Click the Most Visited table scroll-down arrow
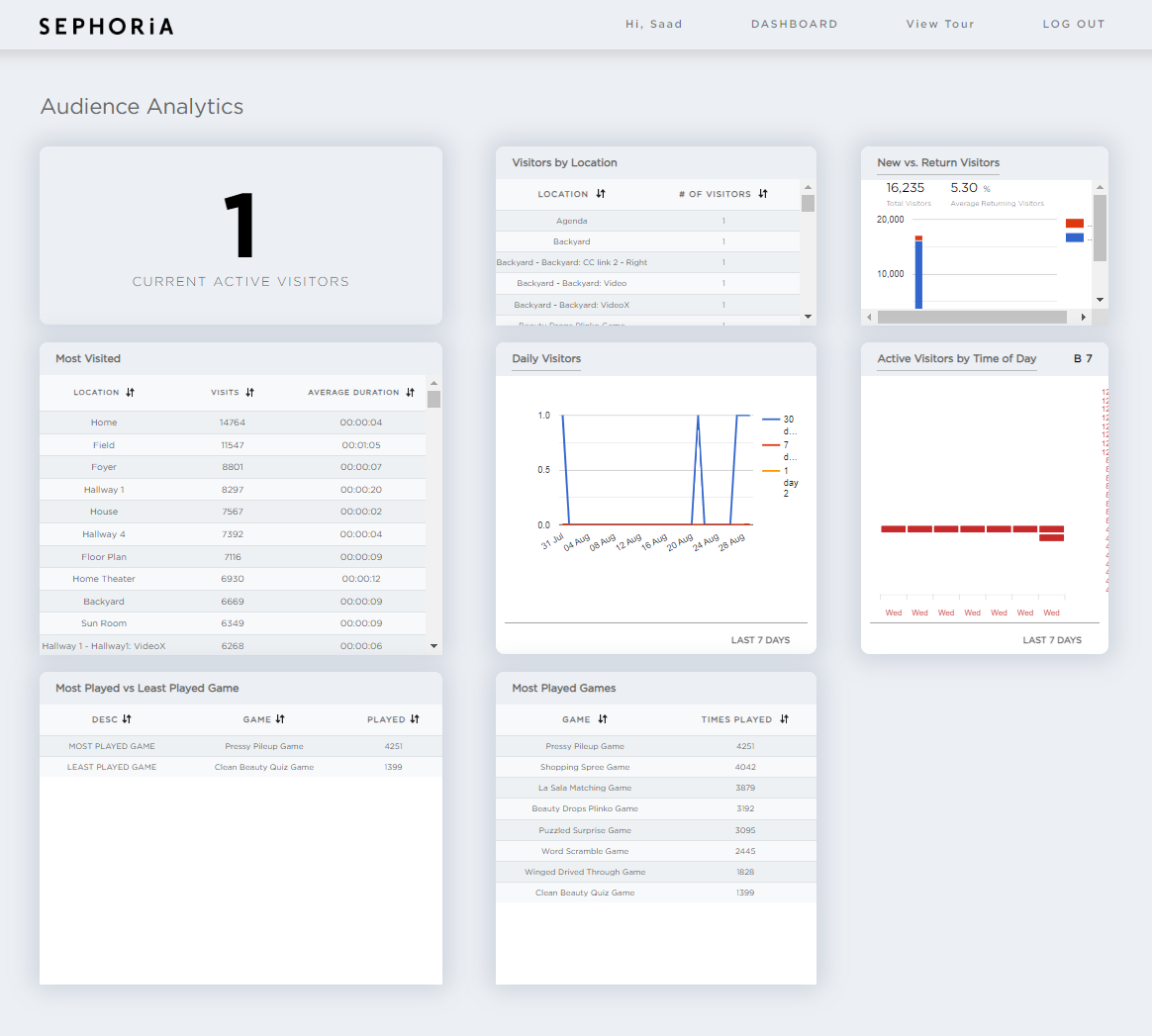The image size is (1152, 1036). 434,646
